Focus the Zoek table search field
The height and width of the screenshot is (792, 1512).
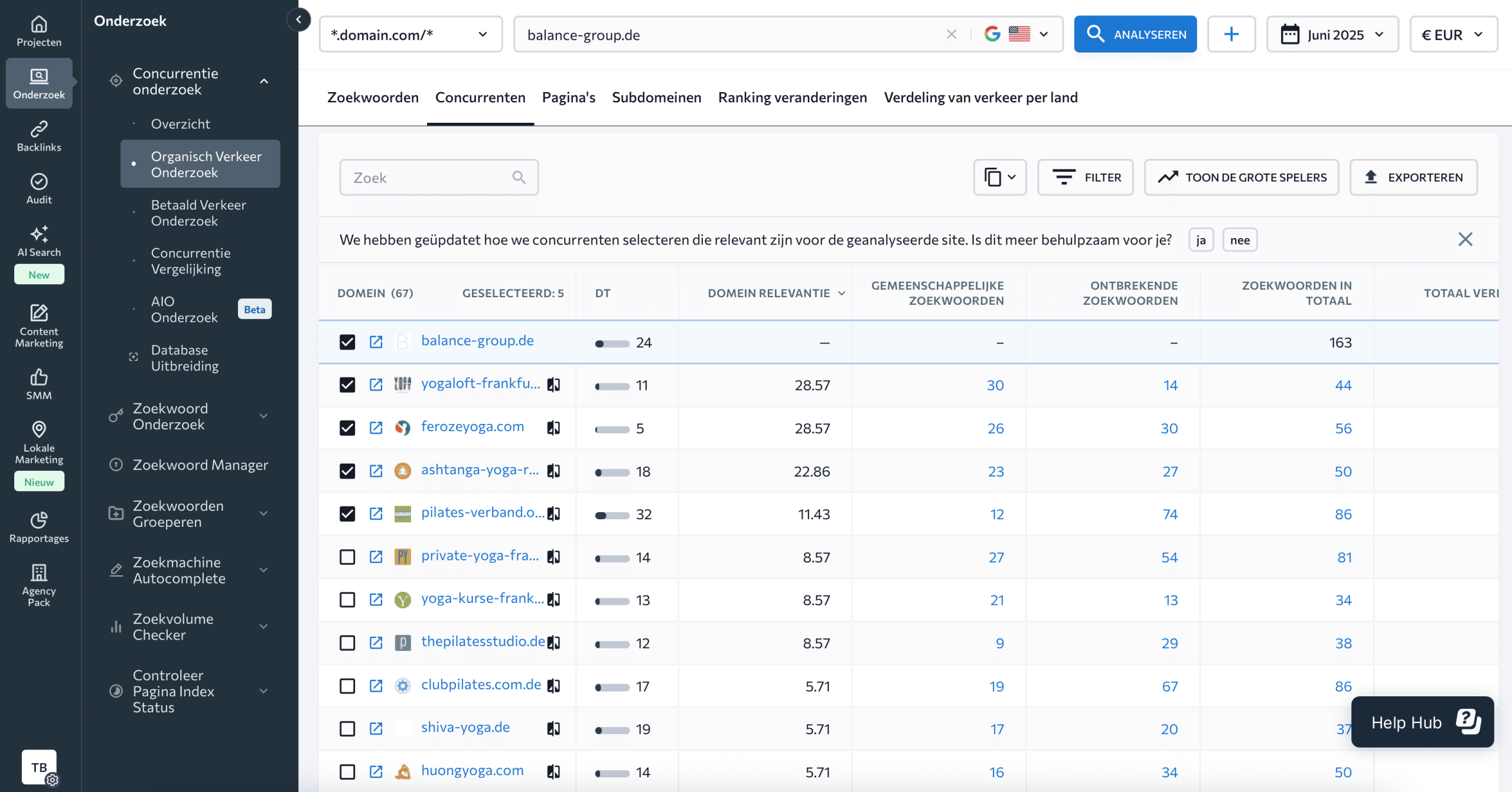point(439,177)
